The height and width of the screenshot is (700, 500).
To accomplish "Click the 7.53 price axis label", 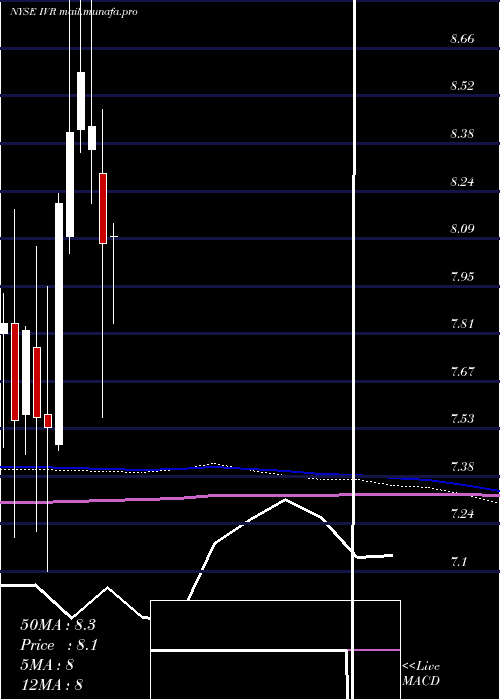I will pos(462,419).
